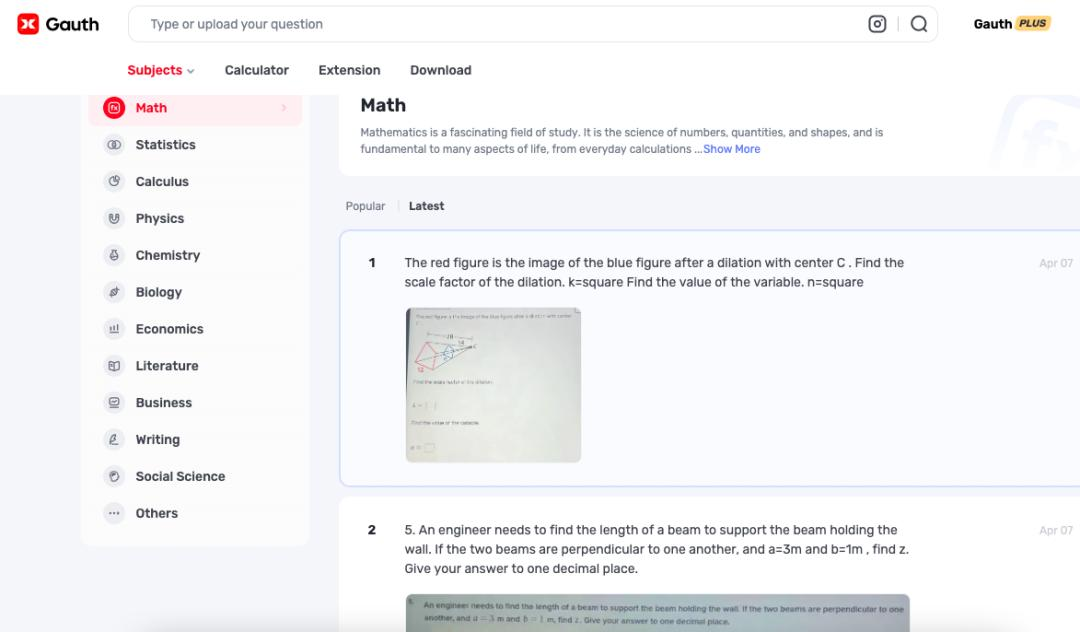Image resolution: width=1080 pixels, height=632 pixels.
Task: Open the Calculator menu item
Action: point(256,70)
